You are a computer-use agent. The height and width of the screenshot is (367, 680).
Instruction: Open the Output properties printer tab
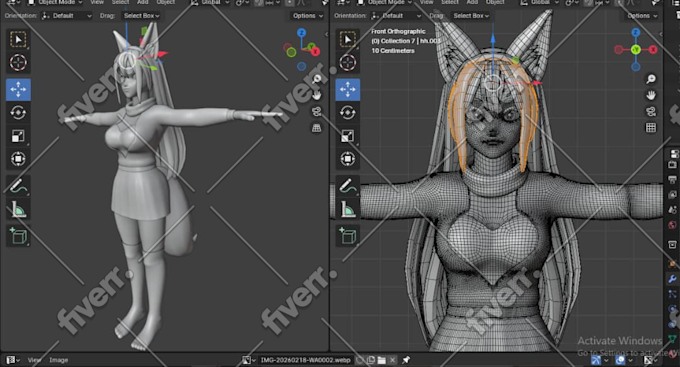pos(672,180)
